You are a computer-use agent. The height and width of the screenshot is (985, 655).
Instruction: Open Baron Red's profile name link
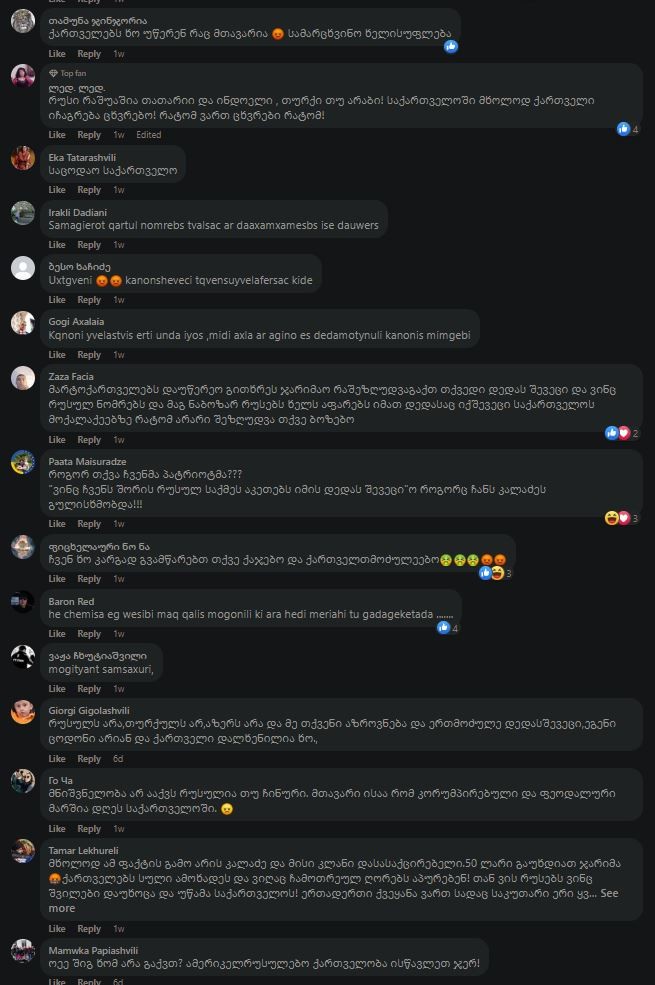pyautogui.click(x=71, y=601)
